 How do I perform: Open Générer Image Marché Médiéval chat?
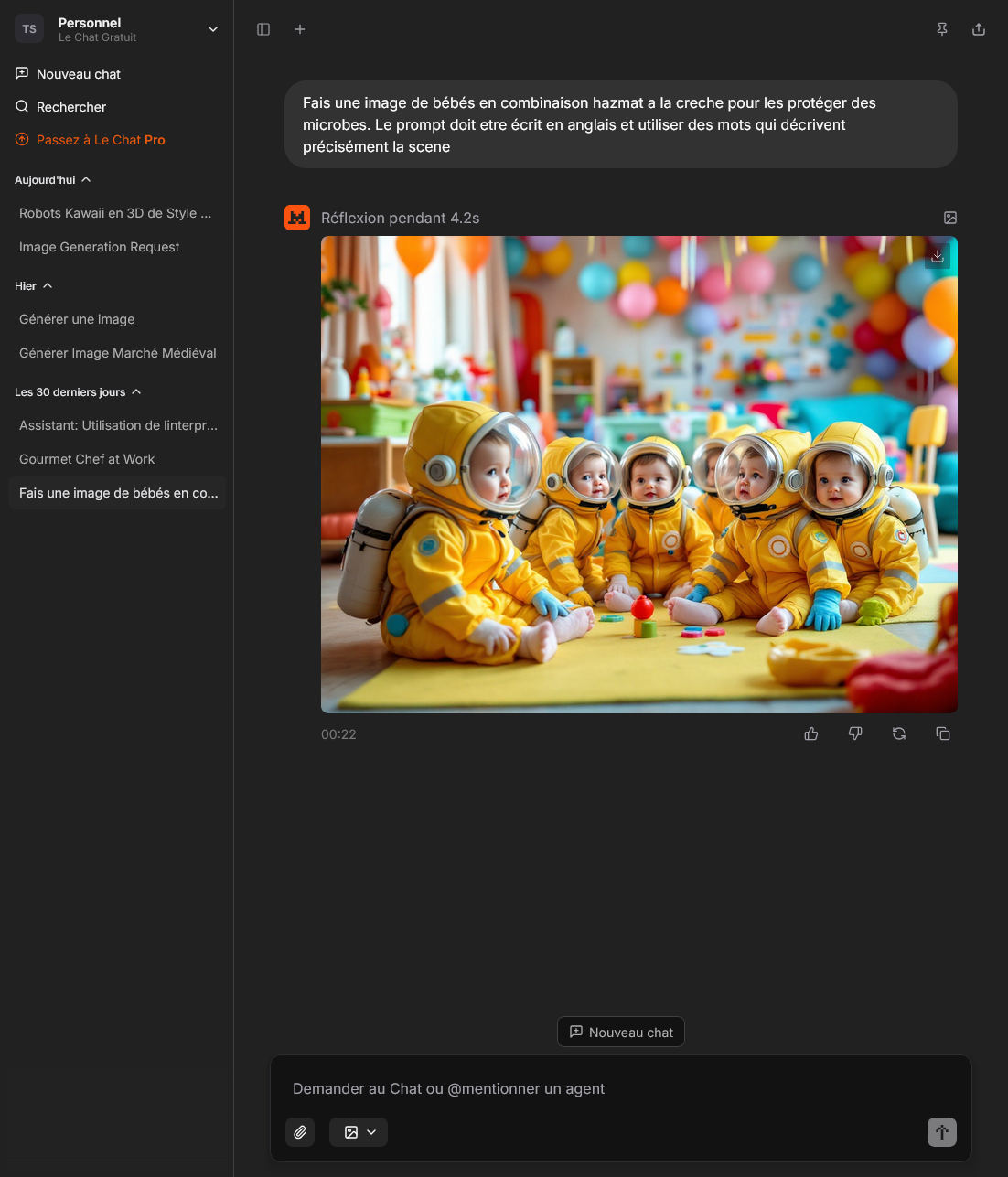(x=117, y=353)
